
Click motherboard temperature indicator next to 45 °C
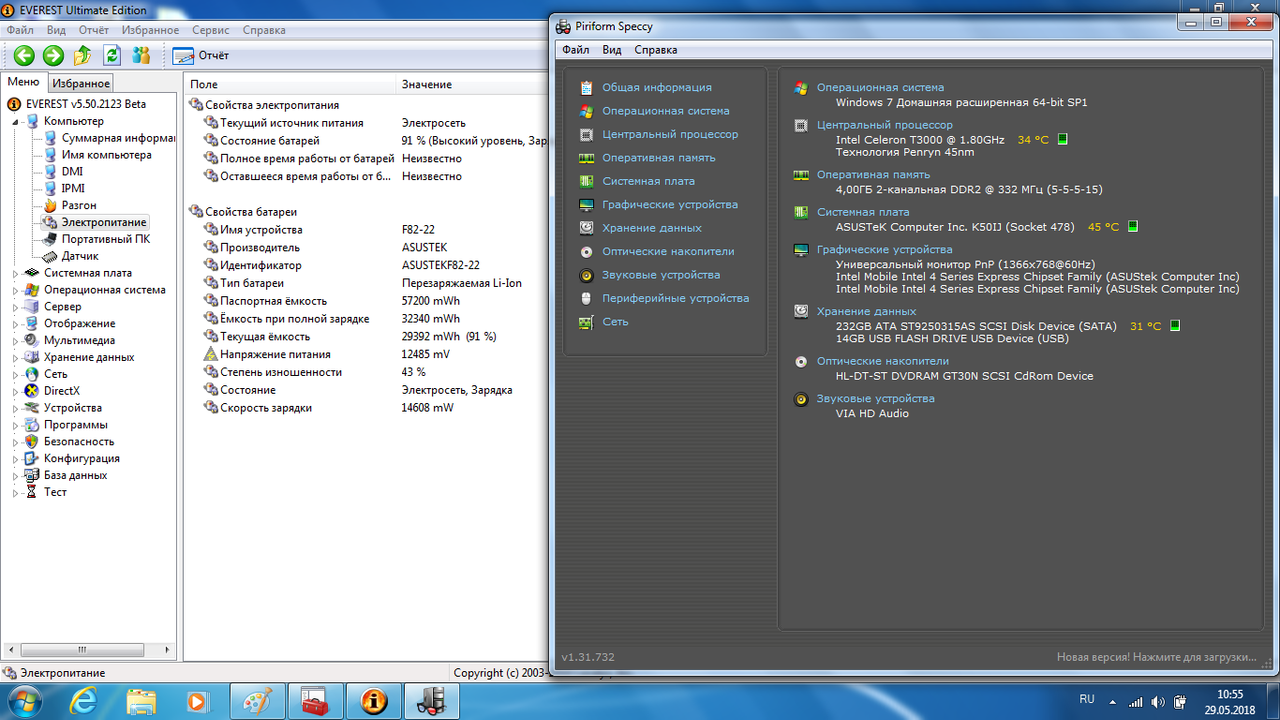click(1133, 227)
